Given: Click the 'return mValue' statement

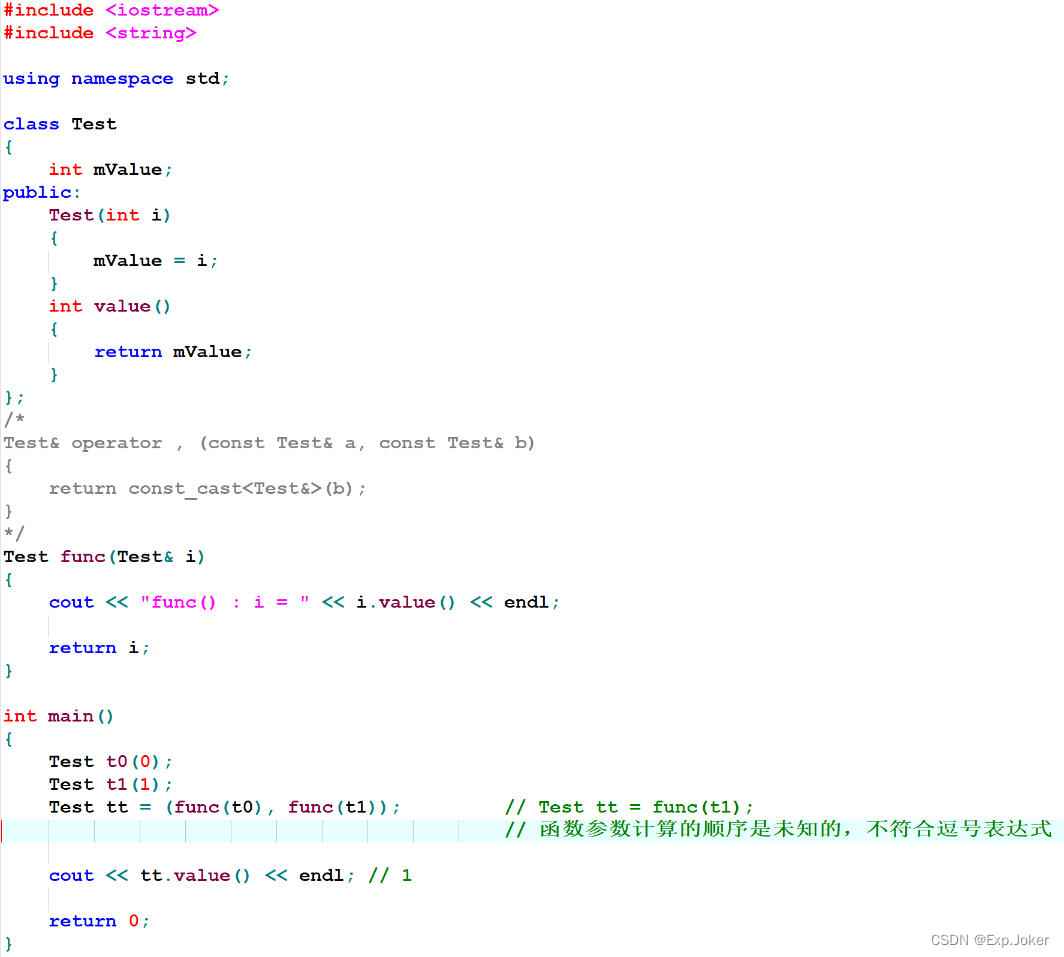Looking at the screenshot, I should [172, 351].
